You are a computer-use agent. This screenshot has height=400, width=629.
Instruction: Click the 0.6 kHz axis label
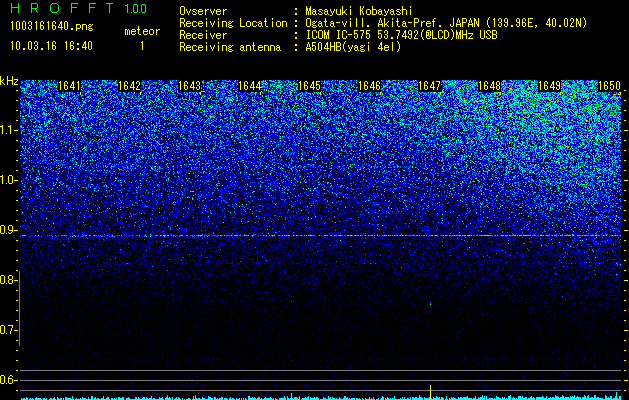pyautogui.click(x=7, y=380)
